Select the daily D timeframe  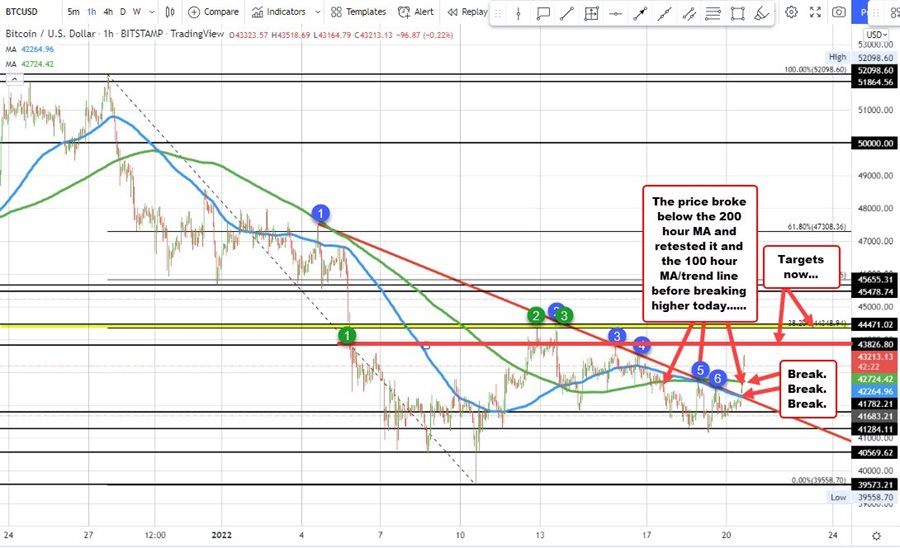coord(122,12)
